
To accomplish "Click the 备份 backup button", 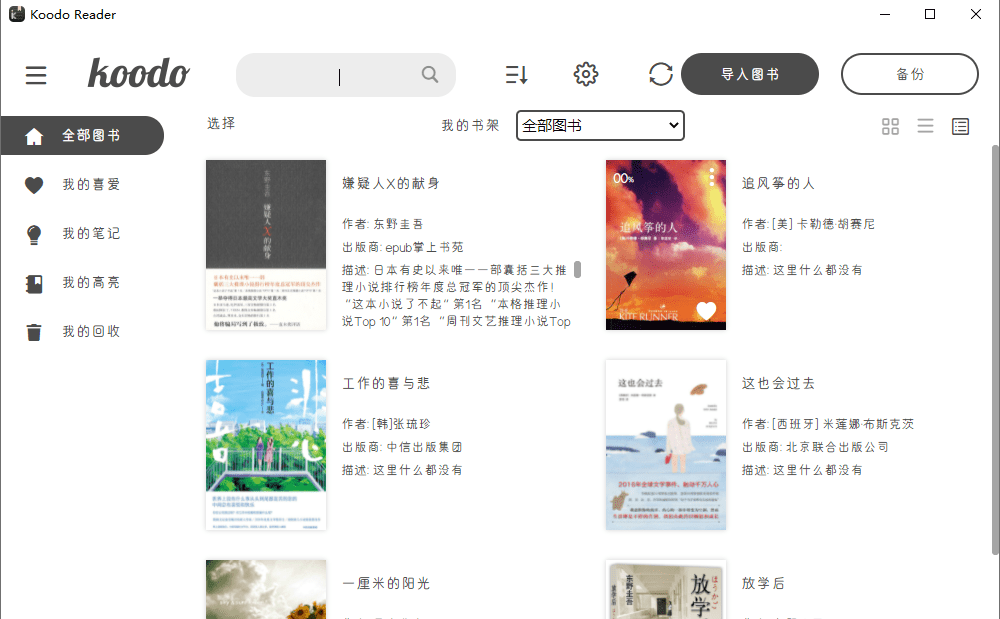I will click(x=909, y=74).
